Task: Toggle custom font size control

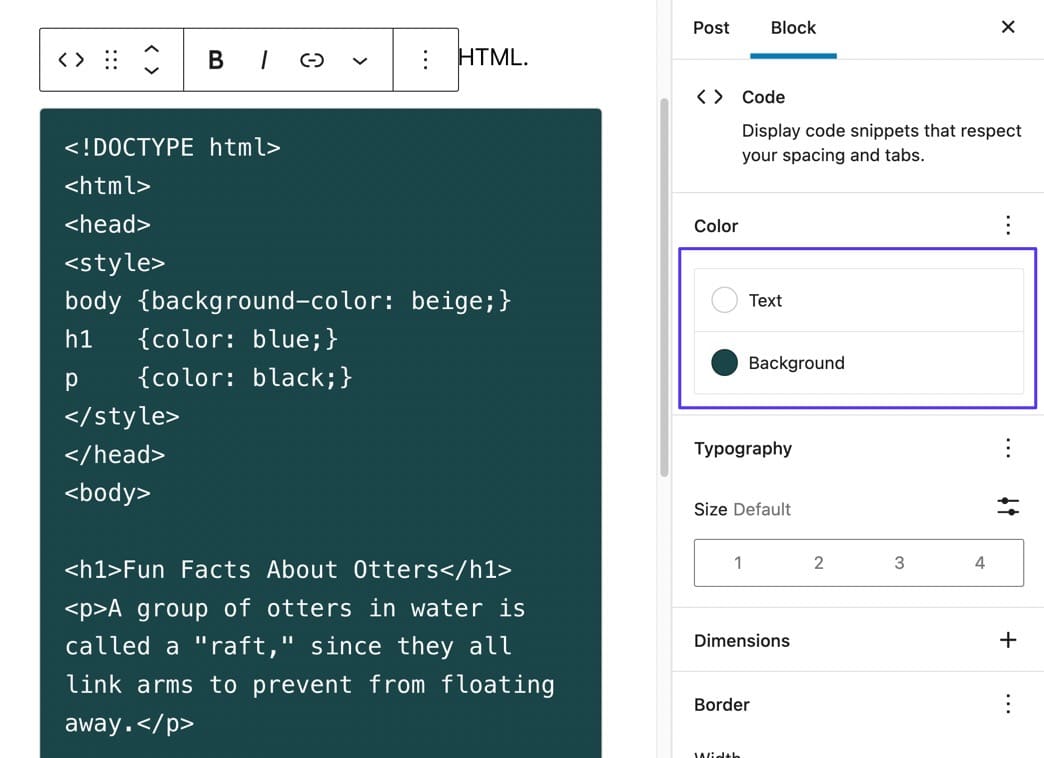Action: tap(1008, 507)
